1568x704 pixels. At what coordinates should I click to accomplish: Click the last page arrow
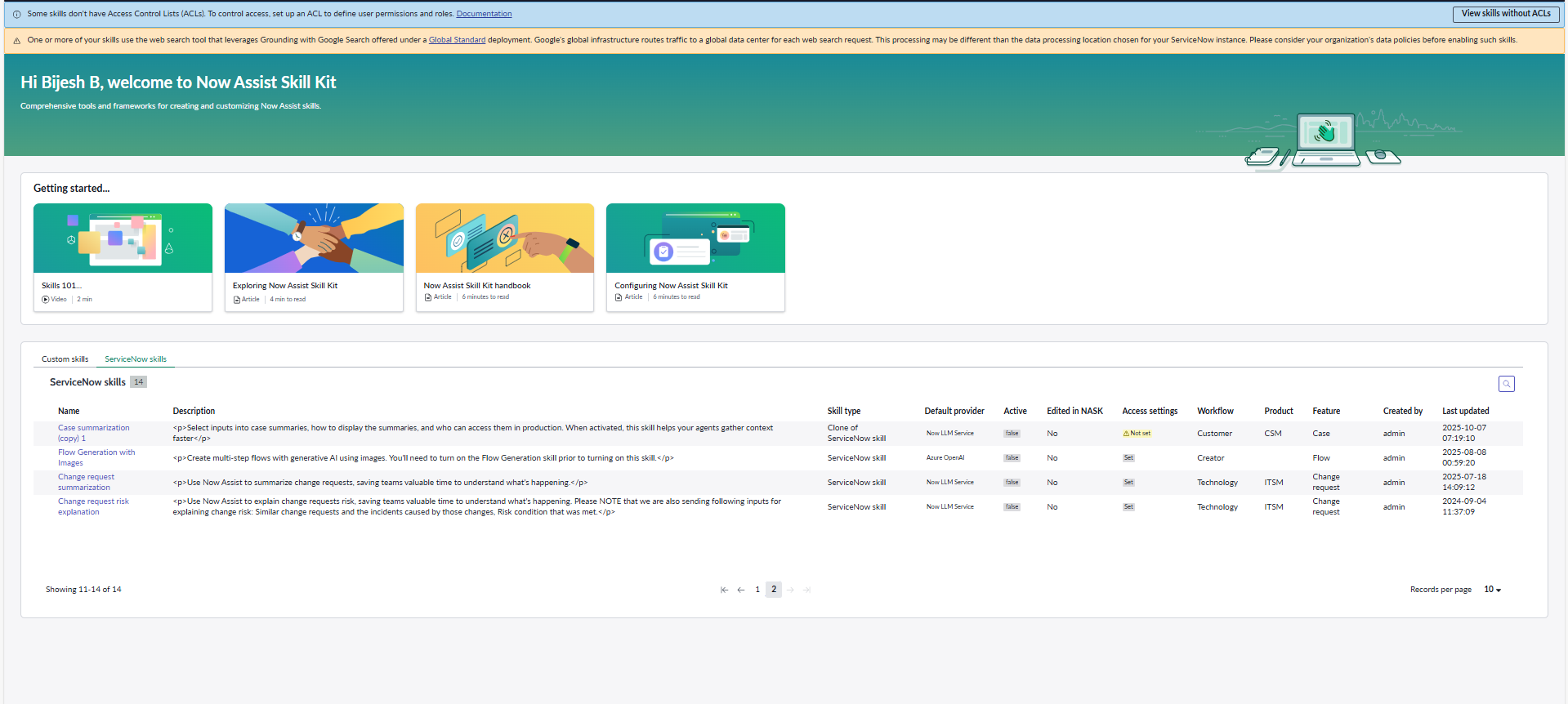click(x=806, y=590)
